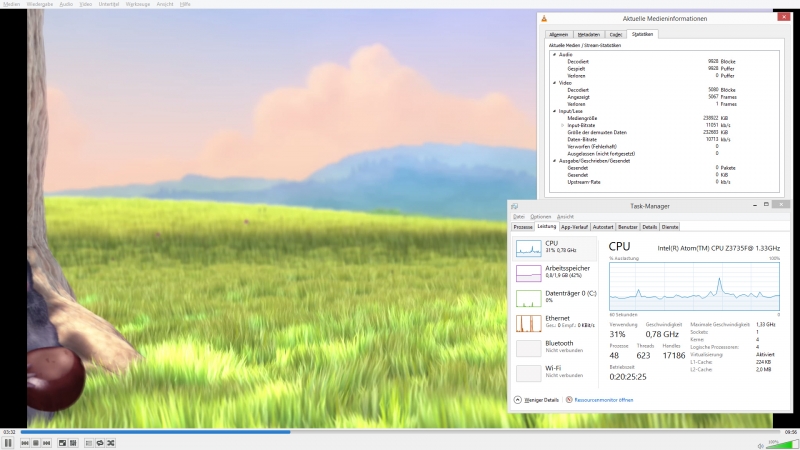
Task: Select Verworfen (Fehlerhaft) row
Action: coord(662,146)
